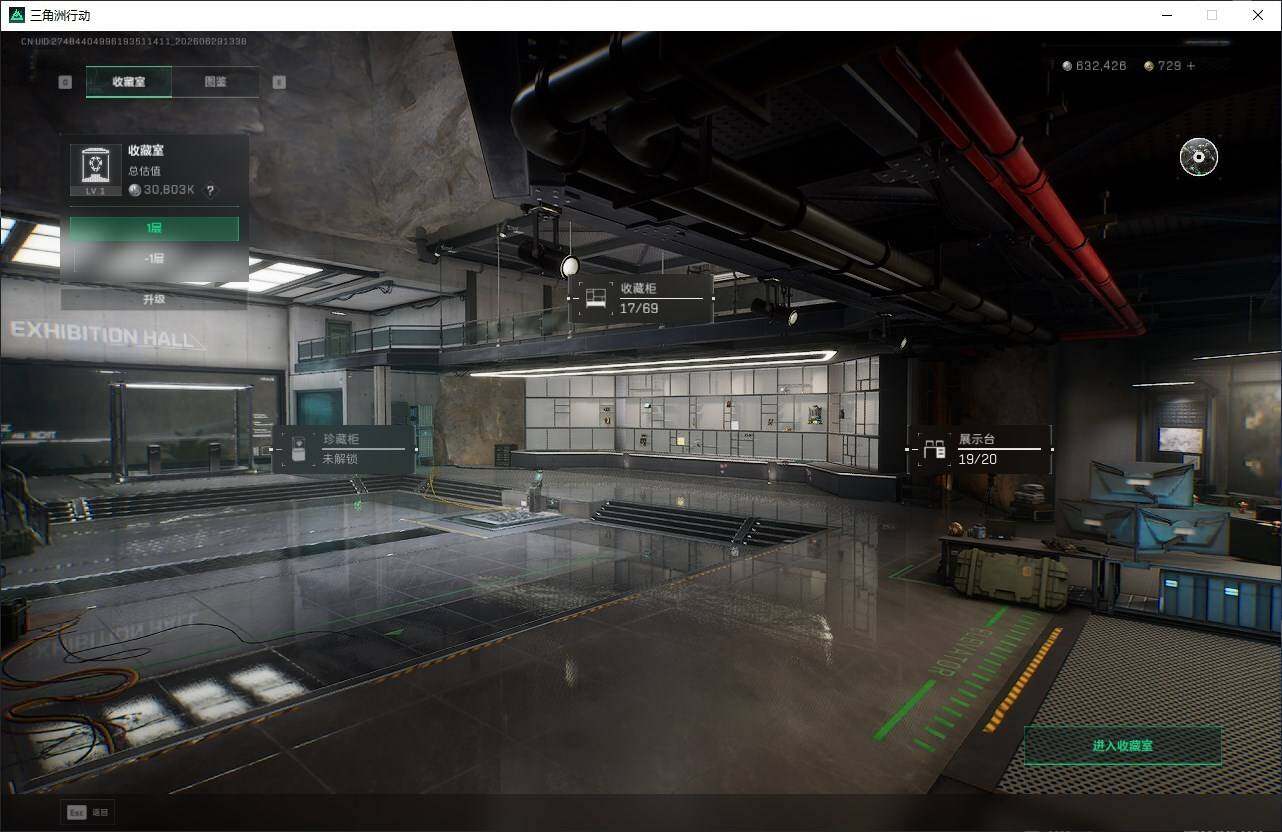Click the locked 珍藏柜 icon
Screen dimensions: 1282x832
coord(297,449)
